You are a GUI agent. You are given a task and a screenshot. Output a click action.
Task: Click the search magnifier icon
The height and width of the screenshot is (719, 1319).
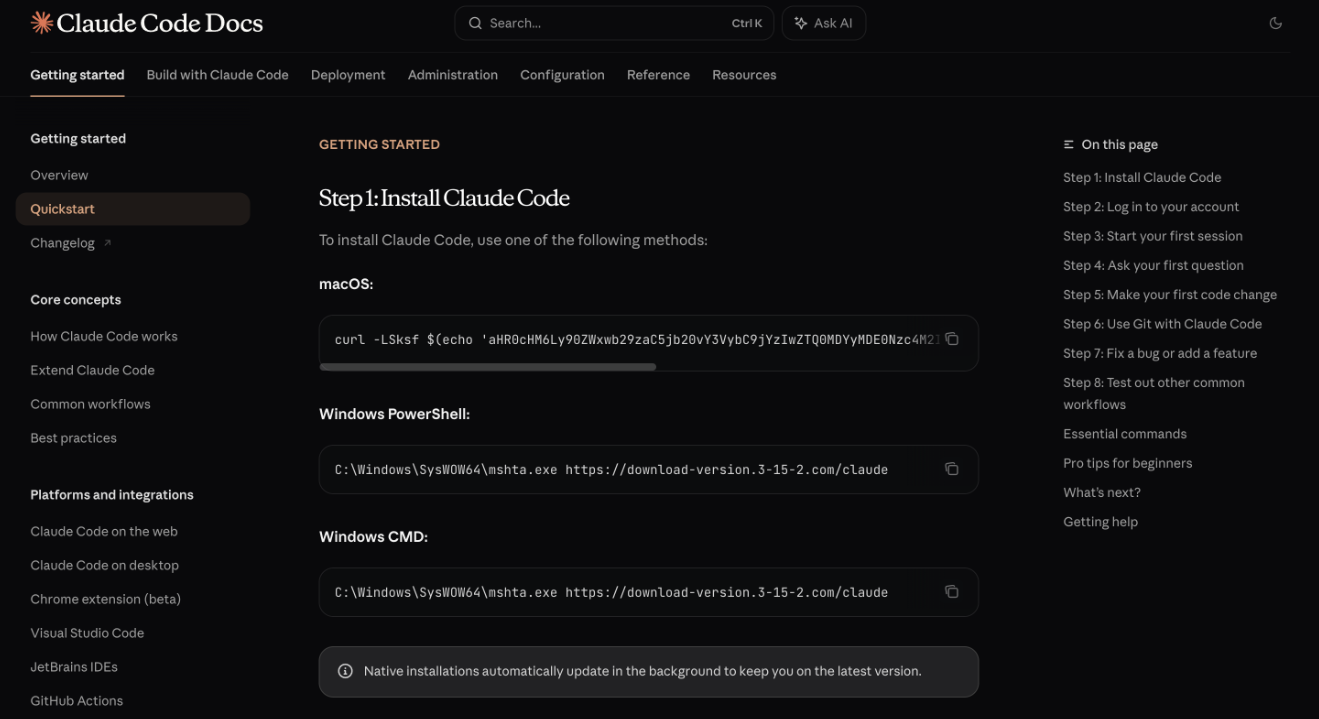[475, 22]
